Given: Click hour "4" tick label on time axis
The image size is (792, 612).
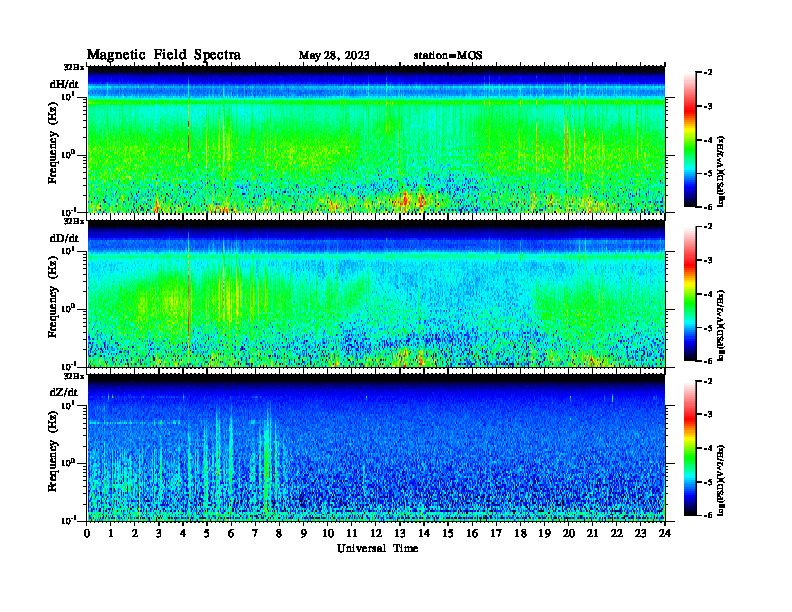Looking at the screenshot, I should [x=183, y=534].
